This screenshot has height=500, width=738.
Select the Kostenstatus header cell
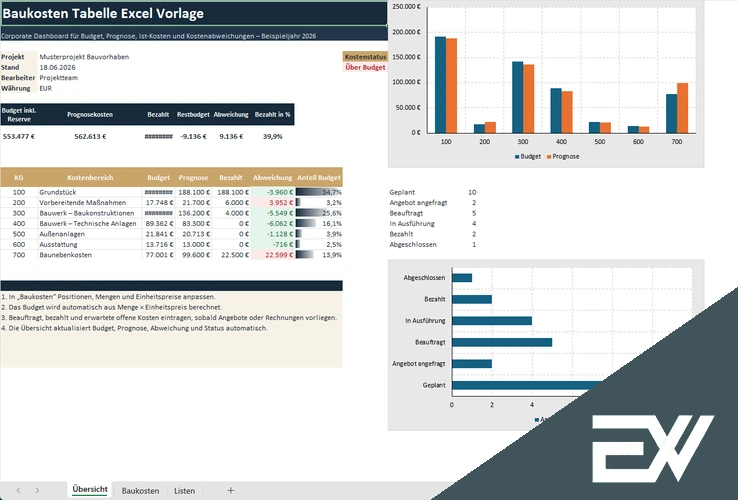pyautogui.click(x=365, y=56)
